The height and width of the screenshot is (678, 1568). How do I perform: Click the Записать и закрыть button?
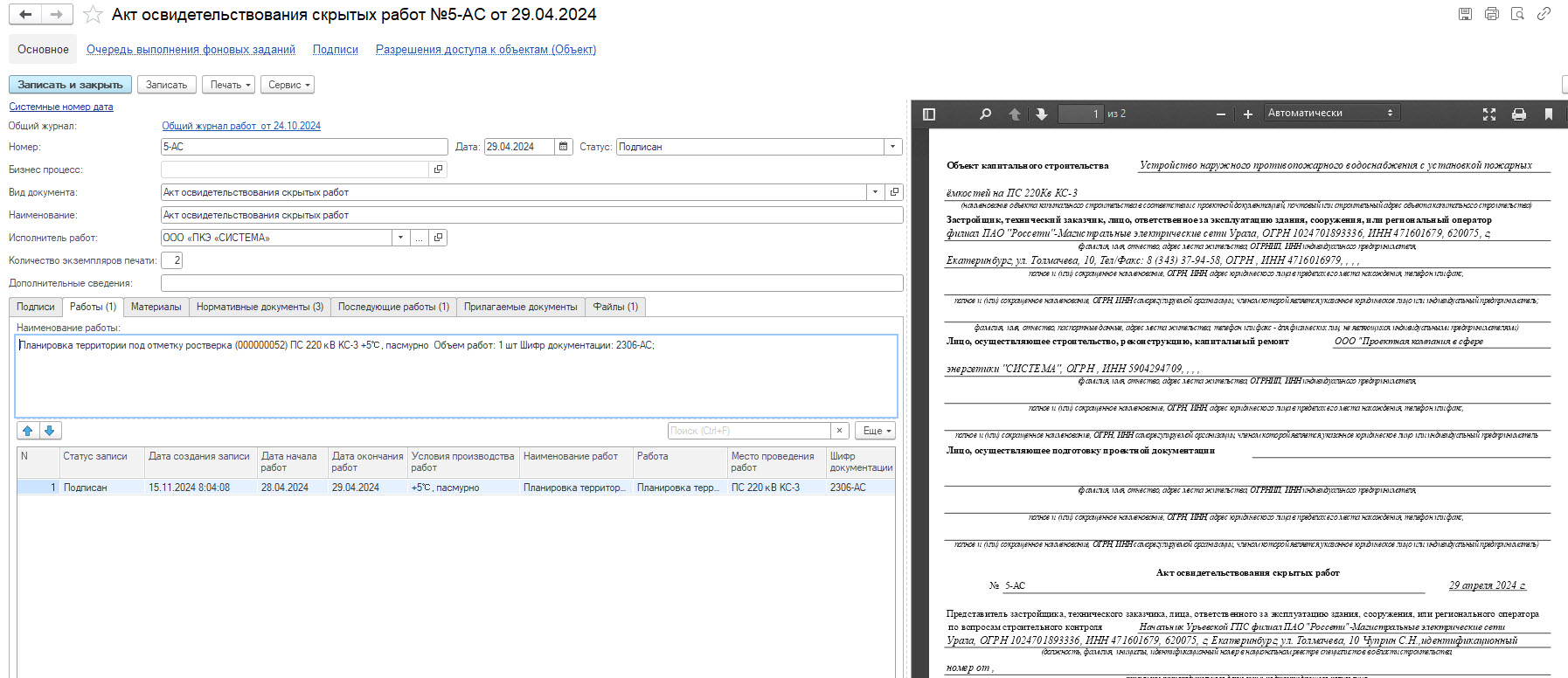pos(70,85)
